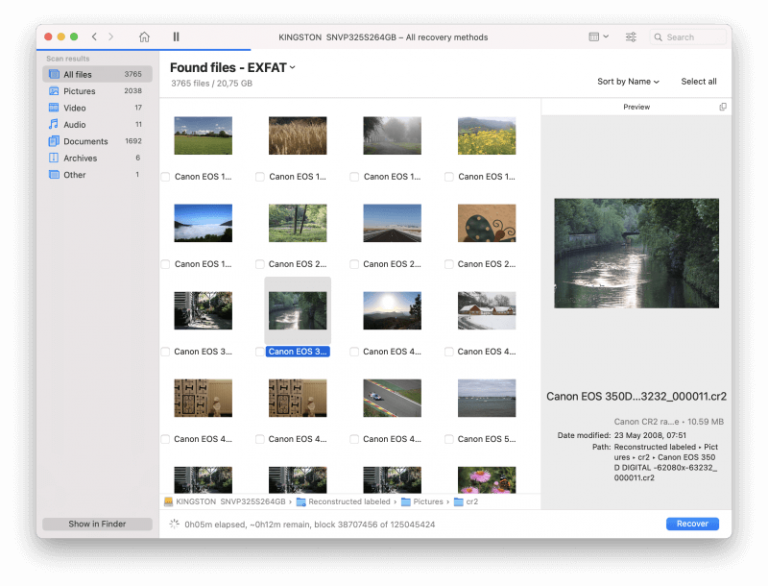The image size is (768, 586).
Task: Open the Sort by Name dropdown
Action: [x=628, y=81]
